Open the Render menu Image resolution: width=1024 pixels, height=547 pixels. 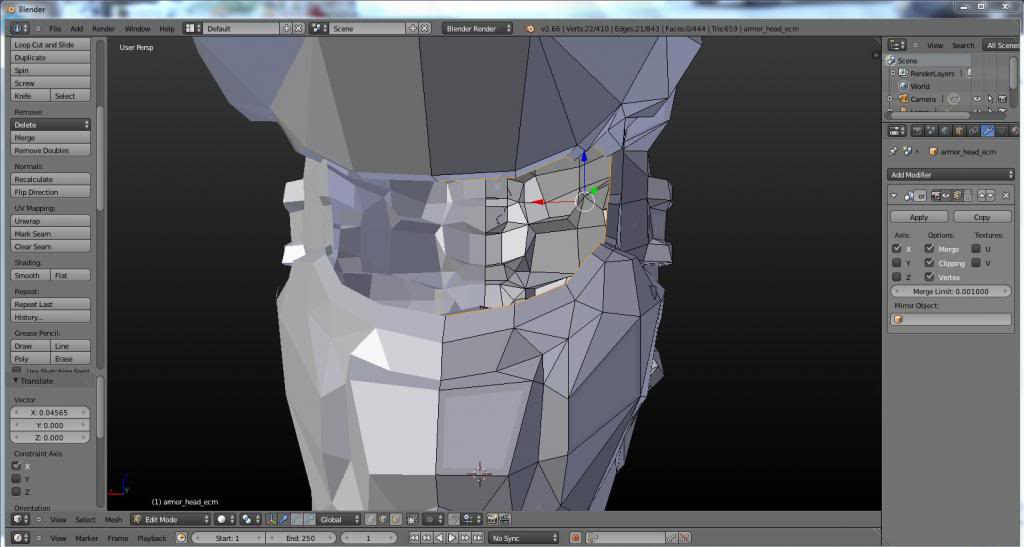click(103, 28)
